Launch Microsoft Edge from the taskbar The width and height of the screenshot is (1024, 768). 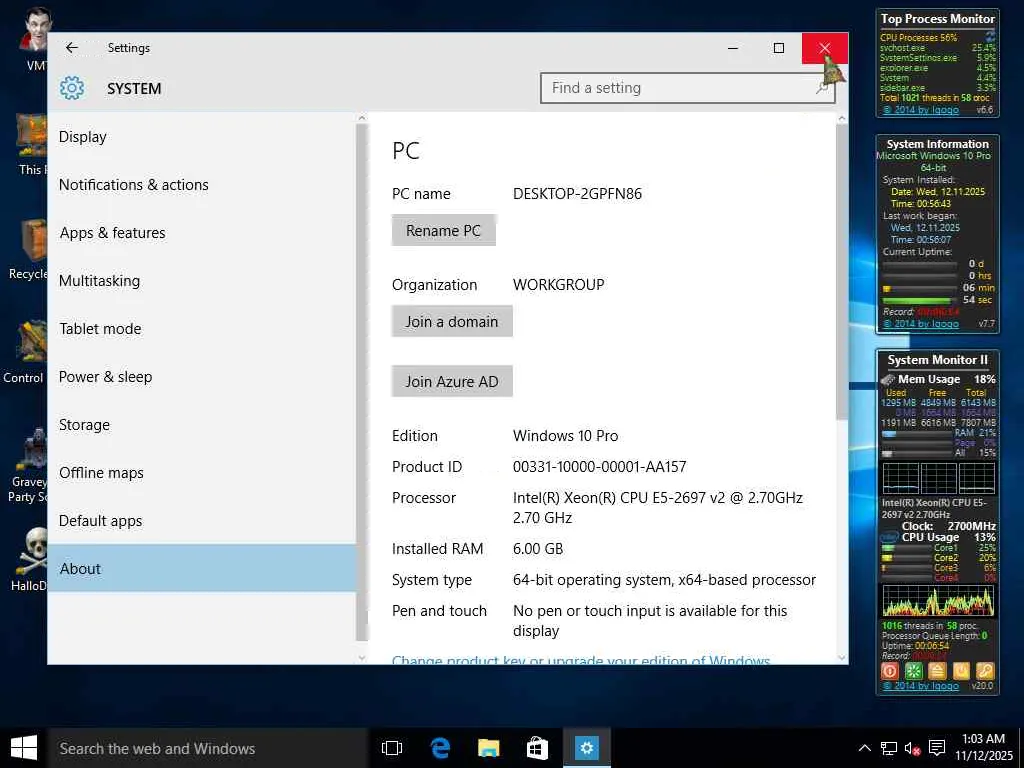(x=440, y=748)
